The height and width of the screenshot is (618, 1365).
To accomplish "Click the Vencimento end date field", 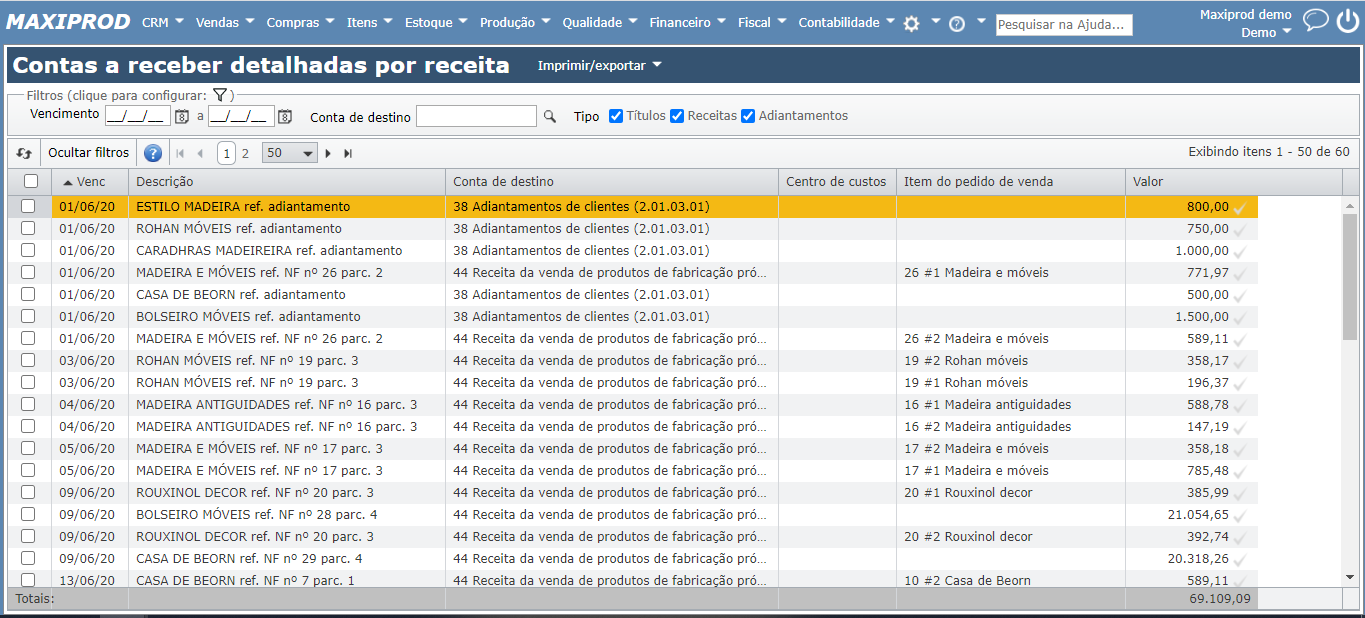I will 241,116.
